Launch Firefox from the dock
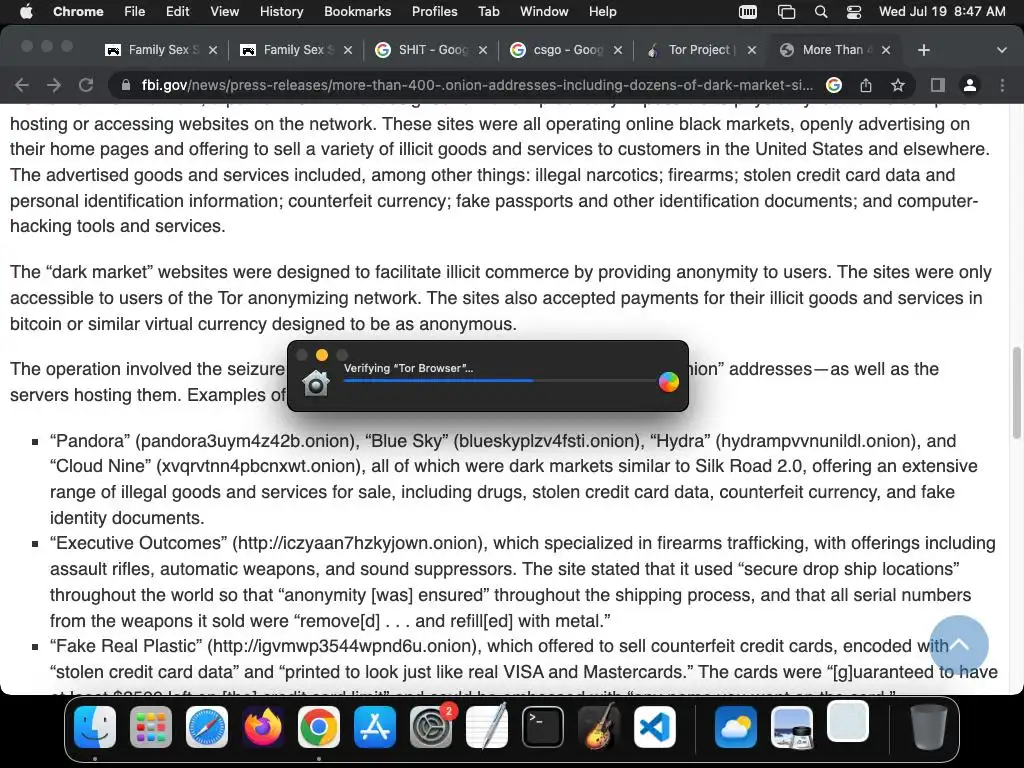 click(263, 727)
